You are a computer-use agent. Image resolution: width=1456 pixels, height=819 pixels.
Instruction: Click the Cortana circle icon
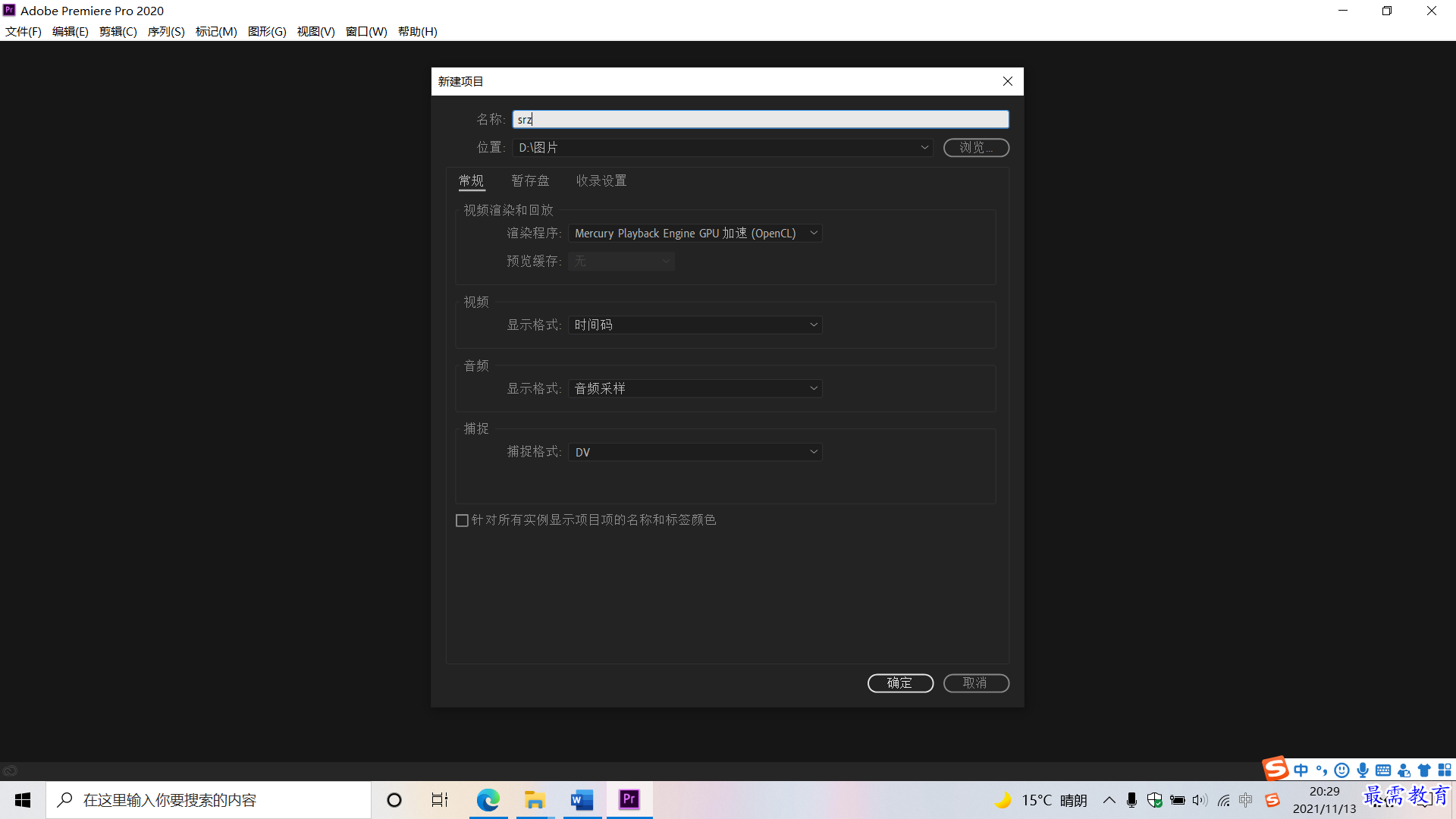[x=394, y=799]
